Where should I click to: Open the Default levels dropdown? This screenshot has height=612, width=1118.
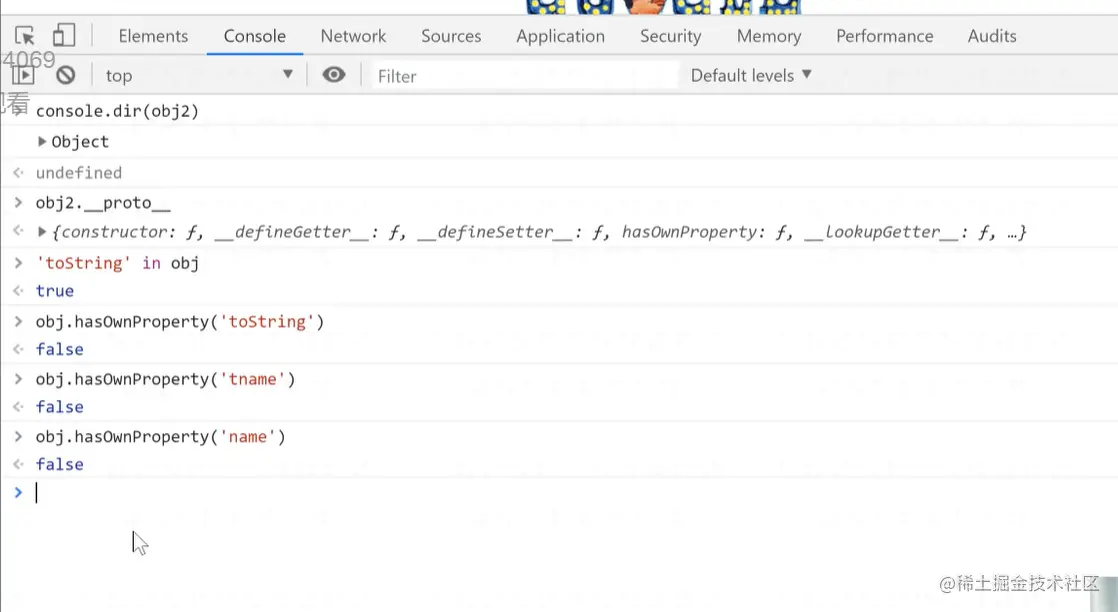coord(751,75)
